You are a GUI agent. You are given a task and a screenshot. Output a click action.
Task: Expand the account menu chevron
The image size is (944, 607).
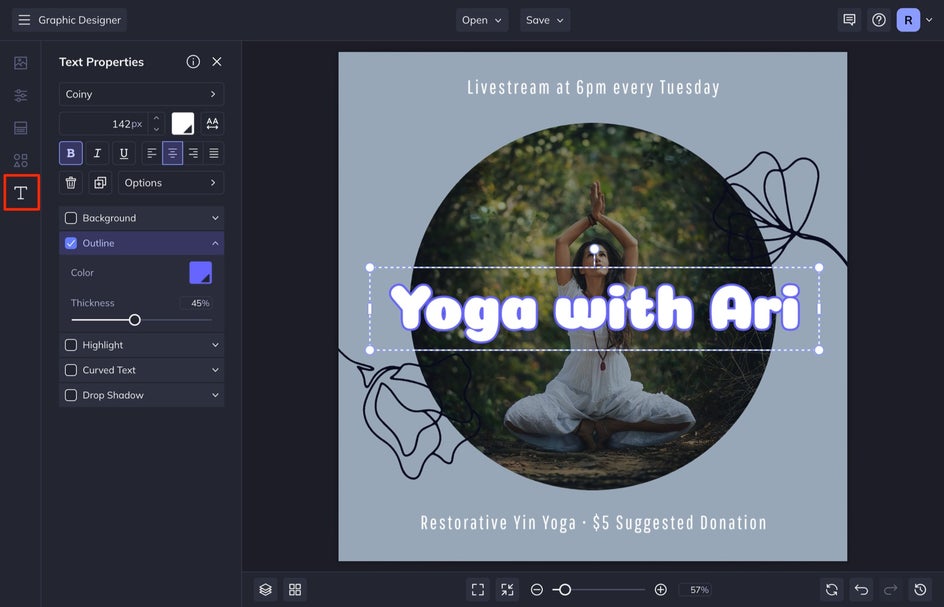(x=929, y=20)
